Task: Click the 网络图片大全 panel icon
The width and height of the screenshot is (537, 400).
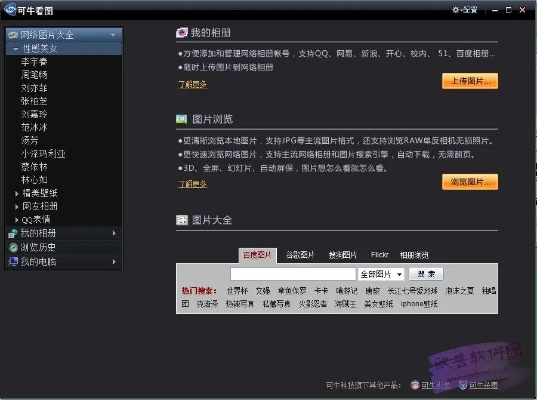Action: (13, 35)
